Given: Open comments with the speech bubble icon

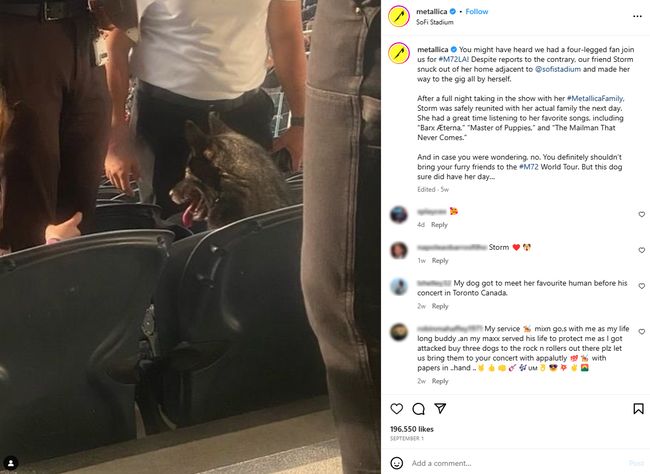Looking at the screenshot, I should (418, 409).
